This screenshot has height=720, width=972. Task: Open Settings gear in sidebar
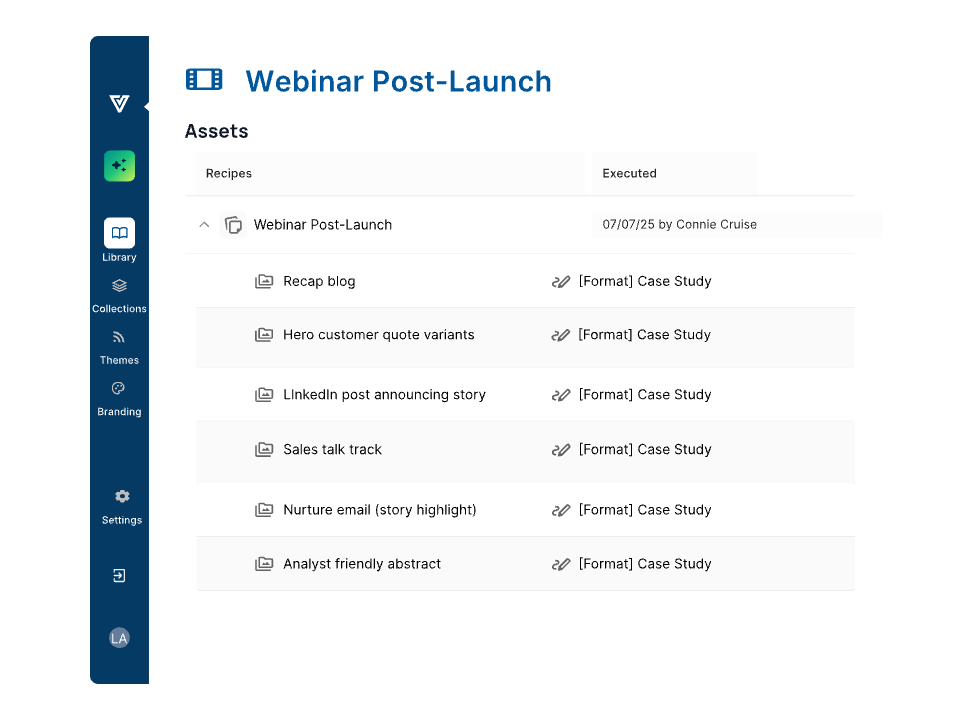click(121, 497)
